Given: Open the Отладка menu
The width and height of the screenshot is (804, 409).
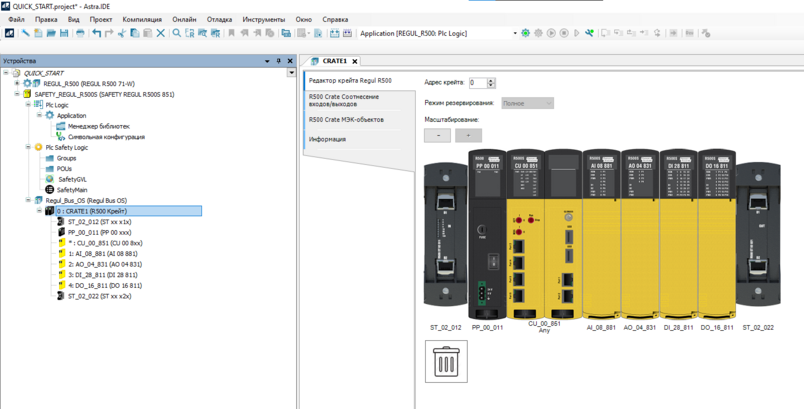Looking at the screenshot, I should click(x=219, y=19).
